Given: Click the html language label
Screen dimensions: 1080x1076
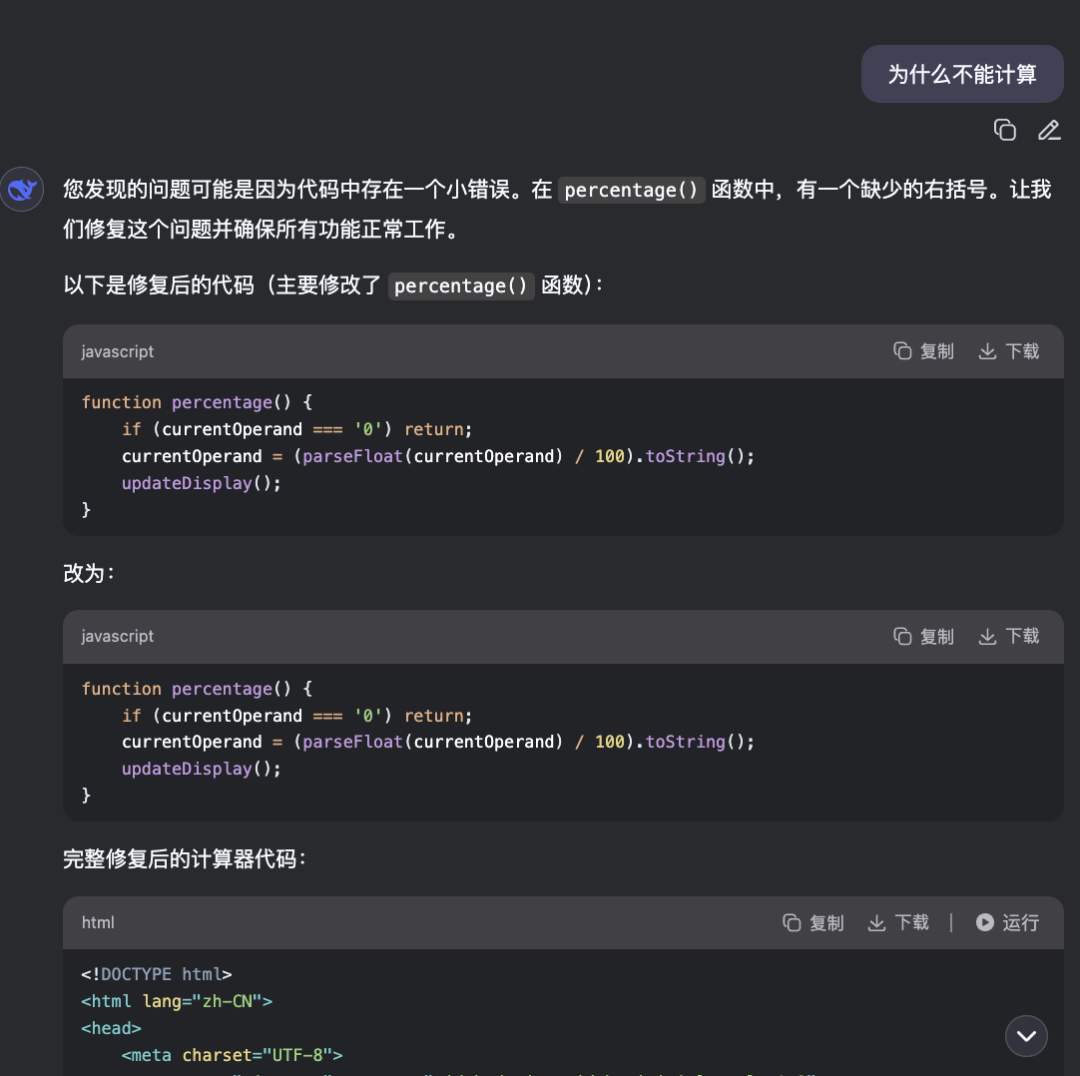Looking at the screenshot, I should coord(98,923).
